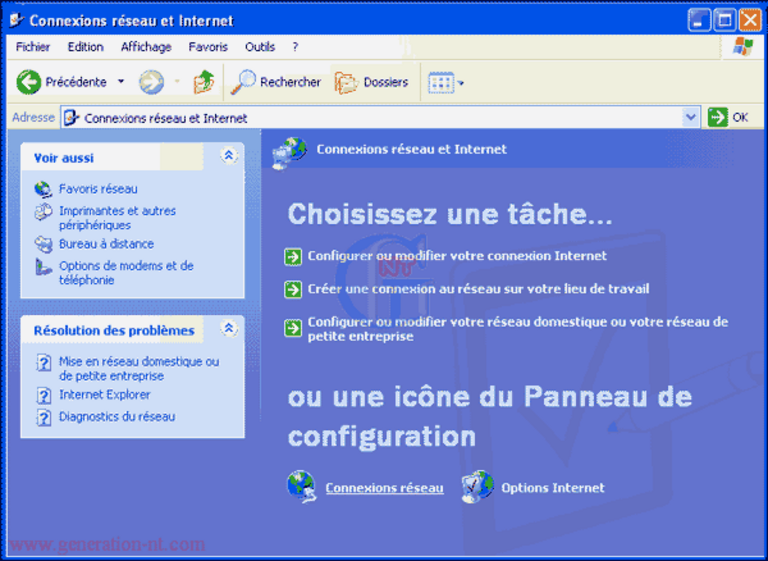Go back with the Précédente arrow icon

[x=28, y=81]
